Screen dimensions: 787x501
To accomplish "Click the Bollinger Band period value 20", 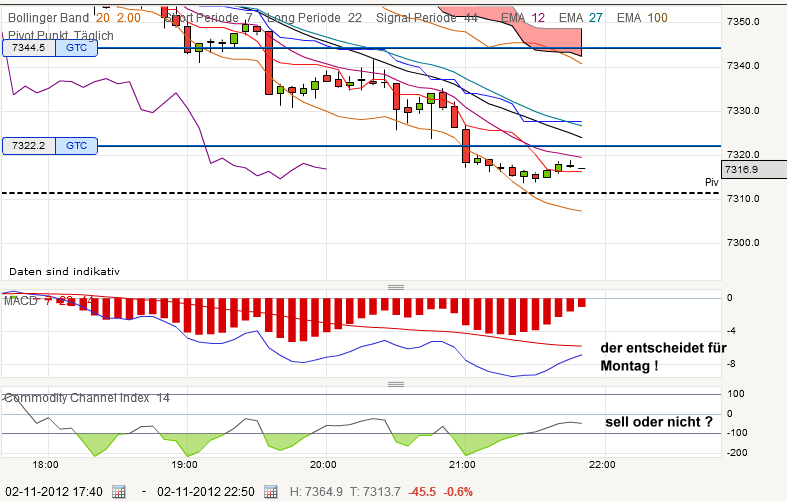I will point(103,18).
